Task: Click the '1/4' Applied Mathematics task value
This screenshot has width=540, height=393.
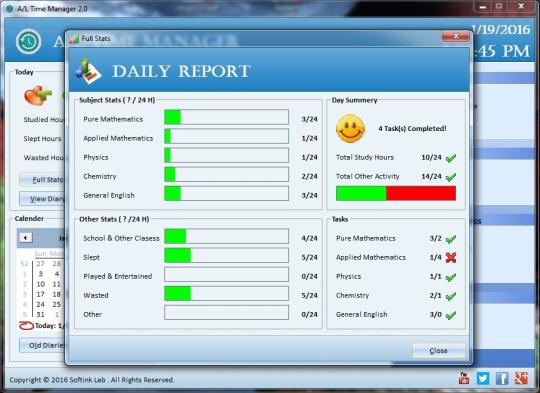Action: tap(435, 257)
